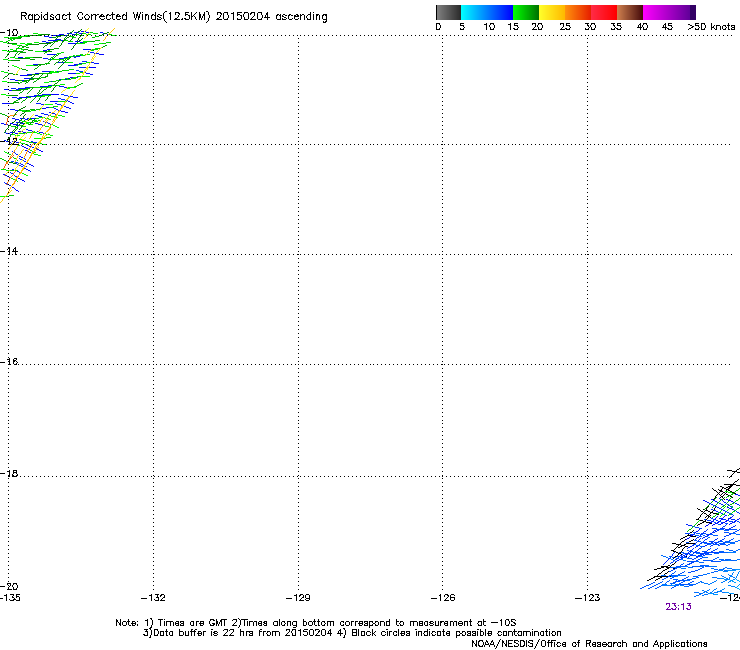
Task: Click the -132 longitude axis label
Action: point(153,598)
